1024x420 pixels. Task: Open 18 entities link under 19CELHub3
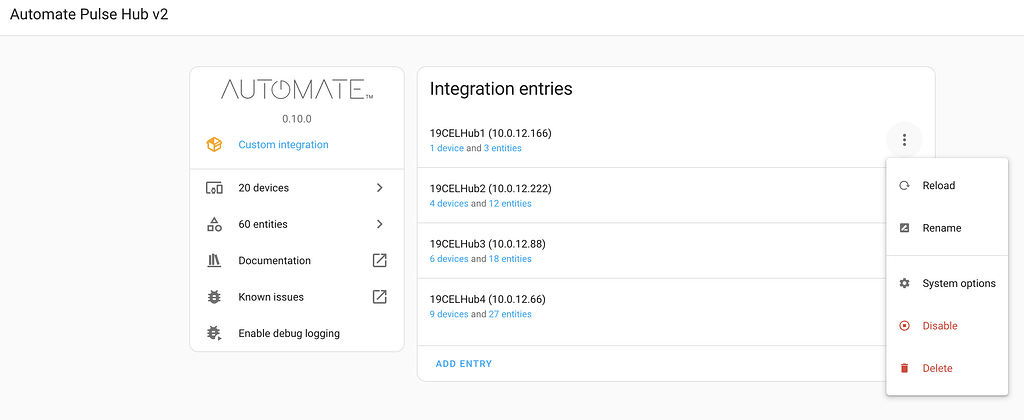click(510, 259)
